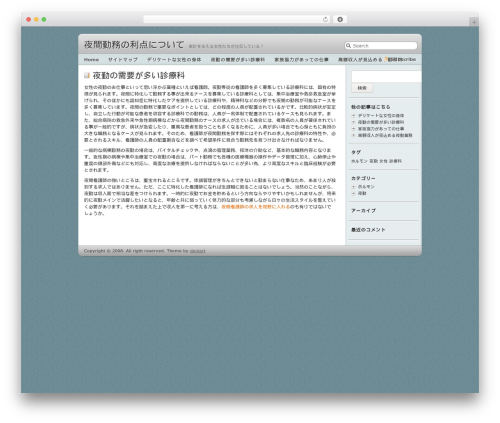Click the 他の記事はこちら heading
500x423 pixels.
click(x=370, y=107)
